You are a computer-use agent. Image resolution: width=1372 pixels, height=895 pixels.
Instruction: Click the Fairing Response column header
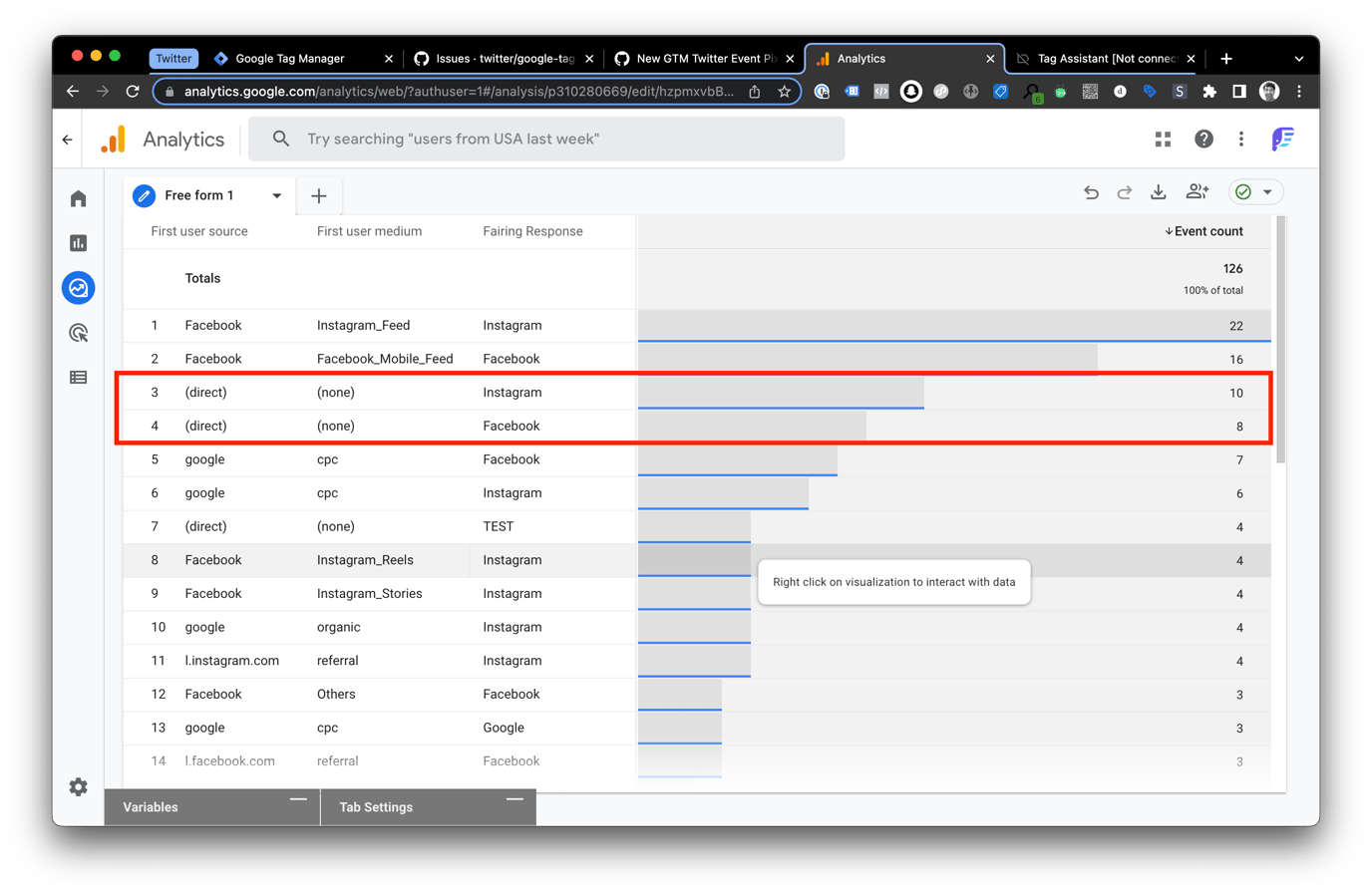(532, 231)
